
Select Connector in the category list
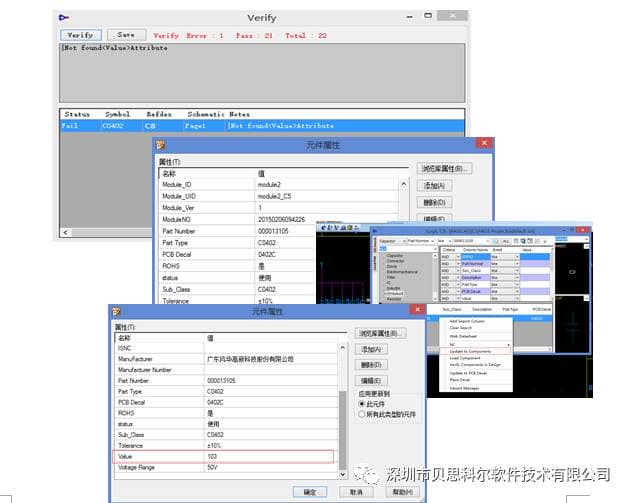[395, 261]
